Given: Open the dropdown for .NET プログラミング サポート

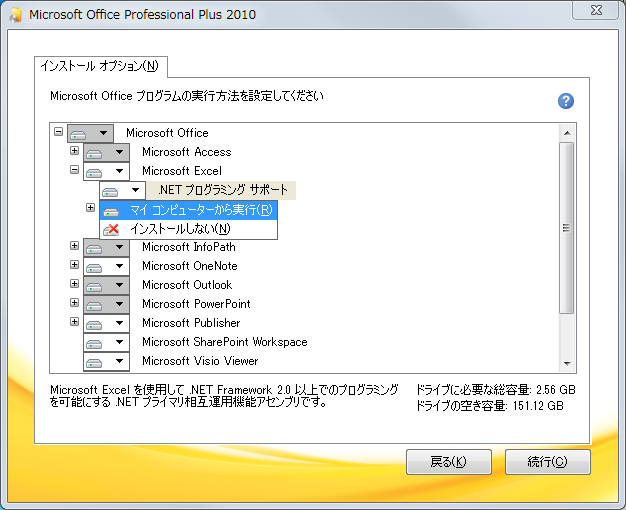Looking at the screenshot, I should pos(123,191).
